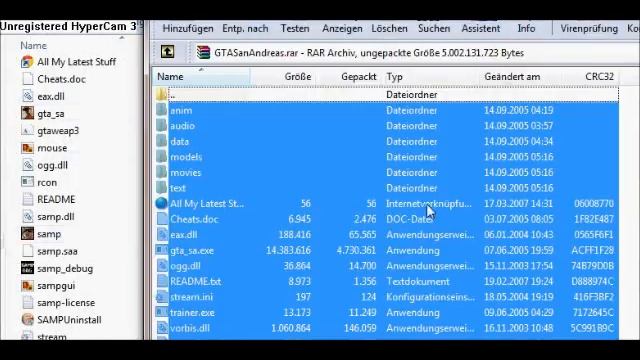Image resolution: width=640 pixels, height=360 pixels.
Task: Click Entp. nach in WinRAR toolbar
Action: (245, 29)
